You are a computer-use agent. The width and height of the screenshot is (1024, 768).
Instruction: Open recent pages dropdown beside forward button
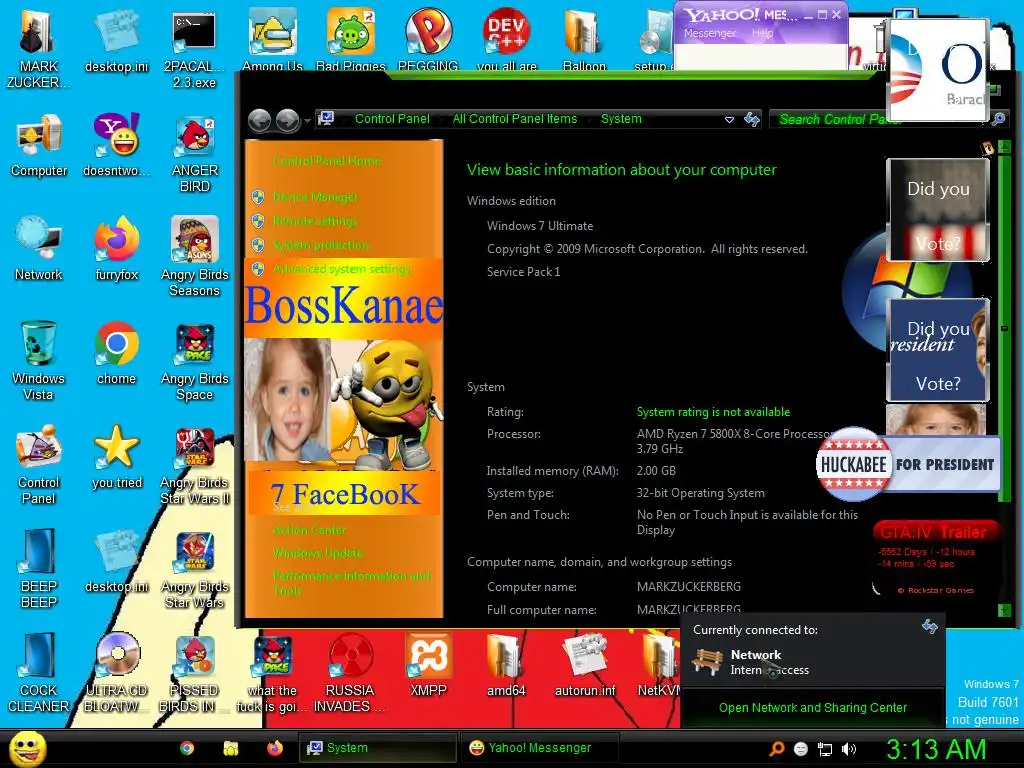[x=307, y=120]
